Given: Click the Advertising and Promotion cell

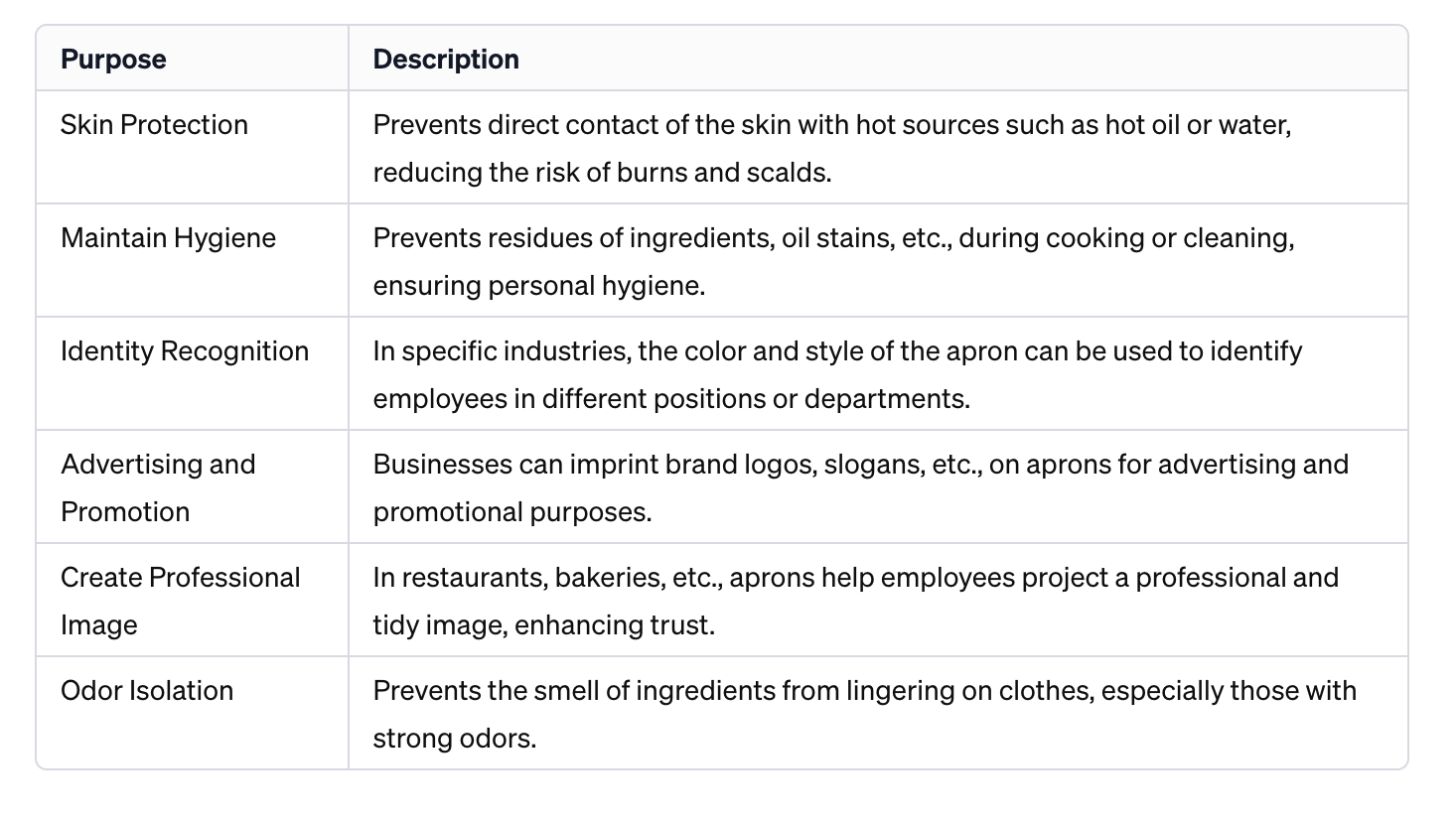Looking at the screenshot, I should tap(158, 487).
